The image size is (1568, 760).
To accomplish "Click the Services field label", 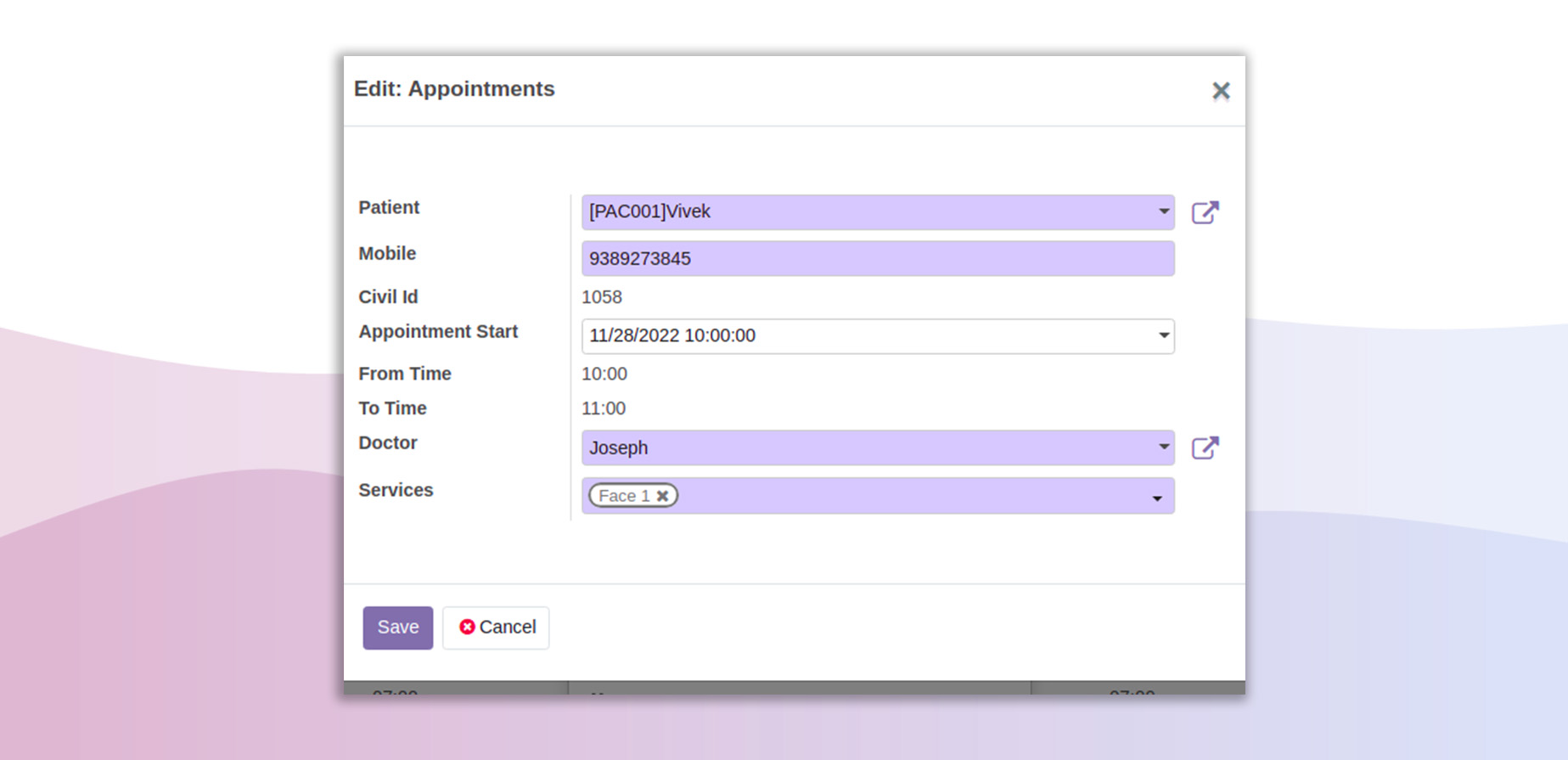I will click(396, 490).
